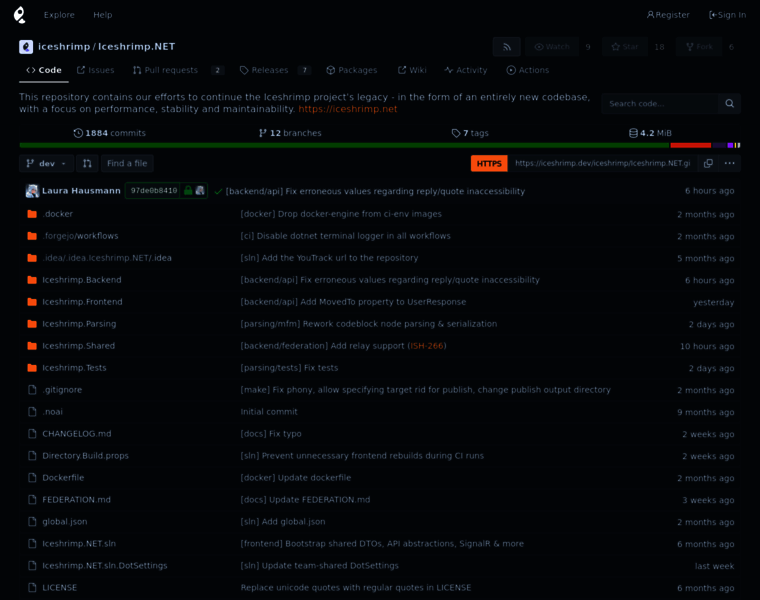Click the compare branches icon button

(87, 163)
